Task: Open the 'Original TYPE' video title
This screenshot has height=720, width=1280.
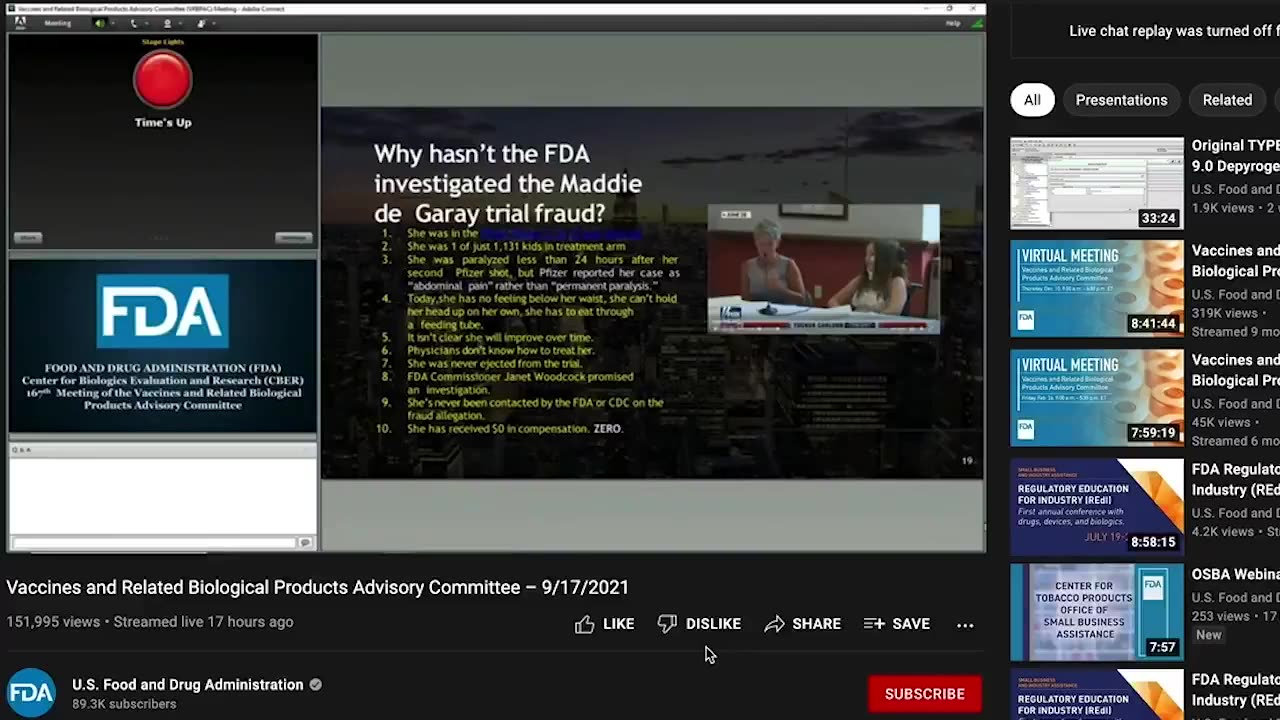Action: 1235,156
